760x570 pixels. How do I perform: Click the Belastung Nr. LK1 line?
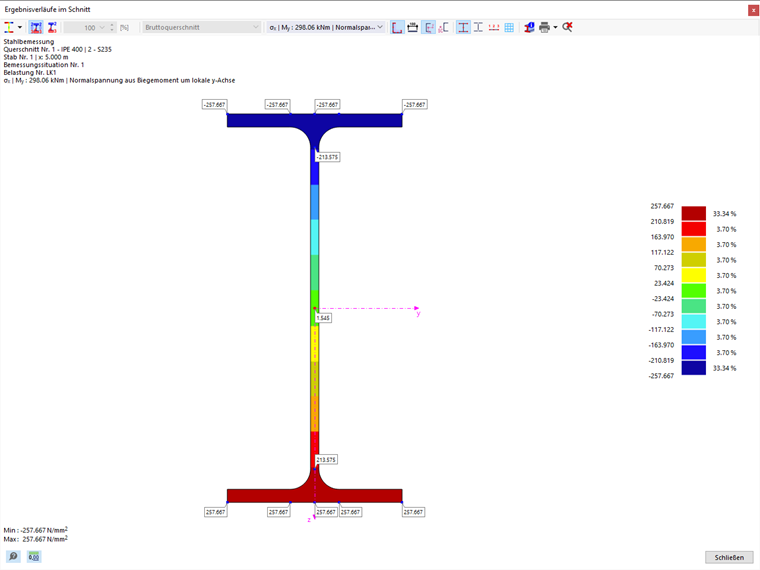(x=30, y=73)
